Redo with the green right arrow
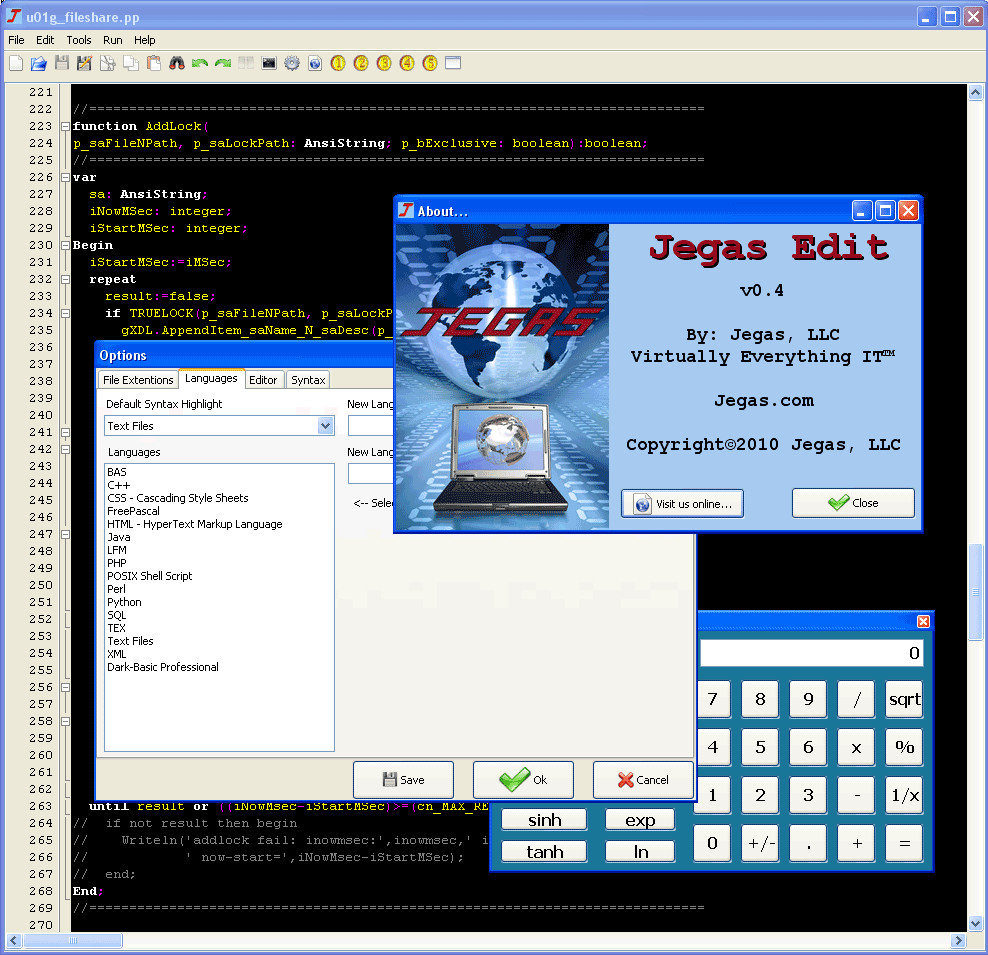Screen dimensions: 988x955 point(223,63)
